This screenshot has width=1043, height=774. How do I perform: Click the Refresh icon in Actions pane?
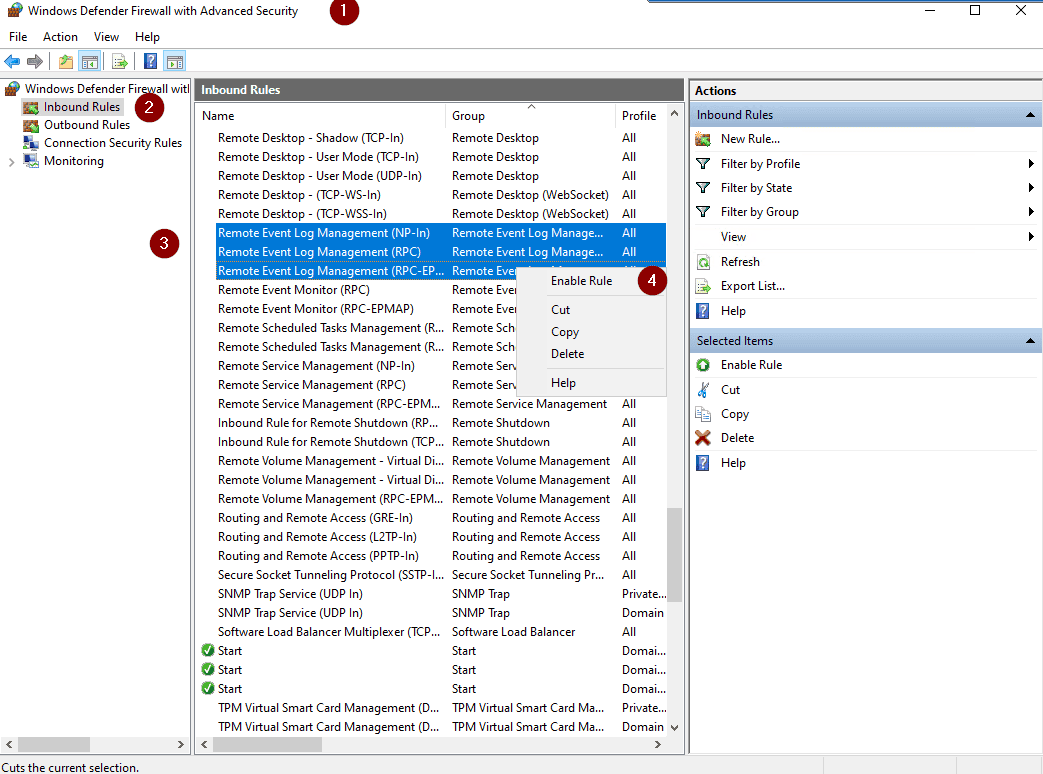pyautogui.click(x=703, y=262)
